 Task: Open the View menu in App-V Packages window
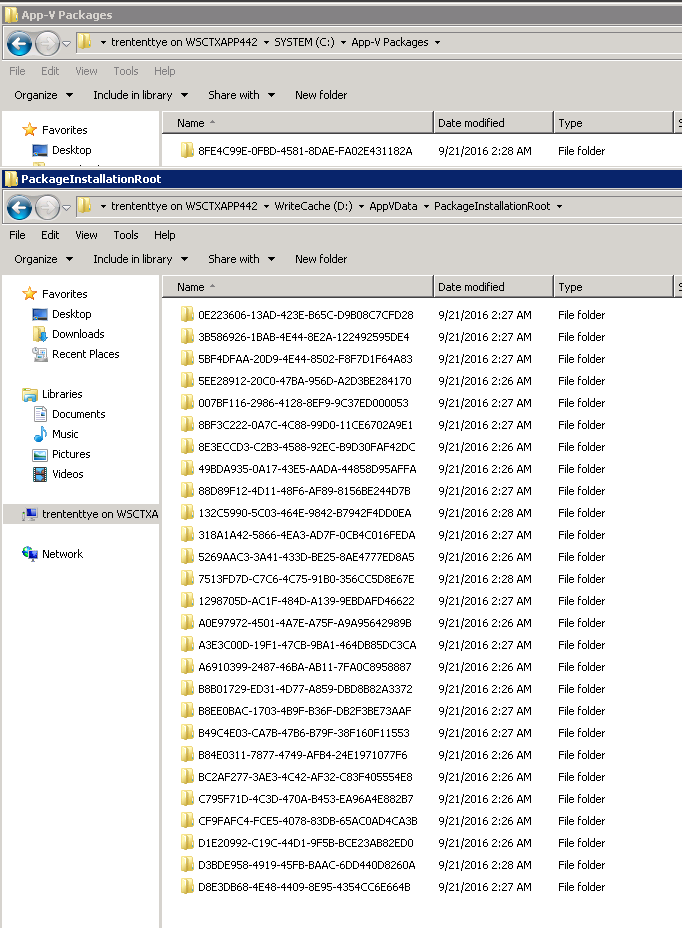coord(86,71)
